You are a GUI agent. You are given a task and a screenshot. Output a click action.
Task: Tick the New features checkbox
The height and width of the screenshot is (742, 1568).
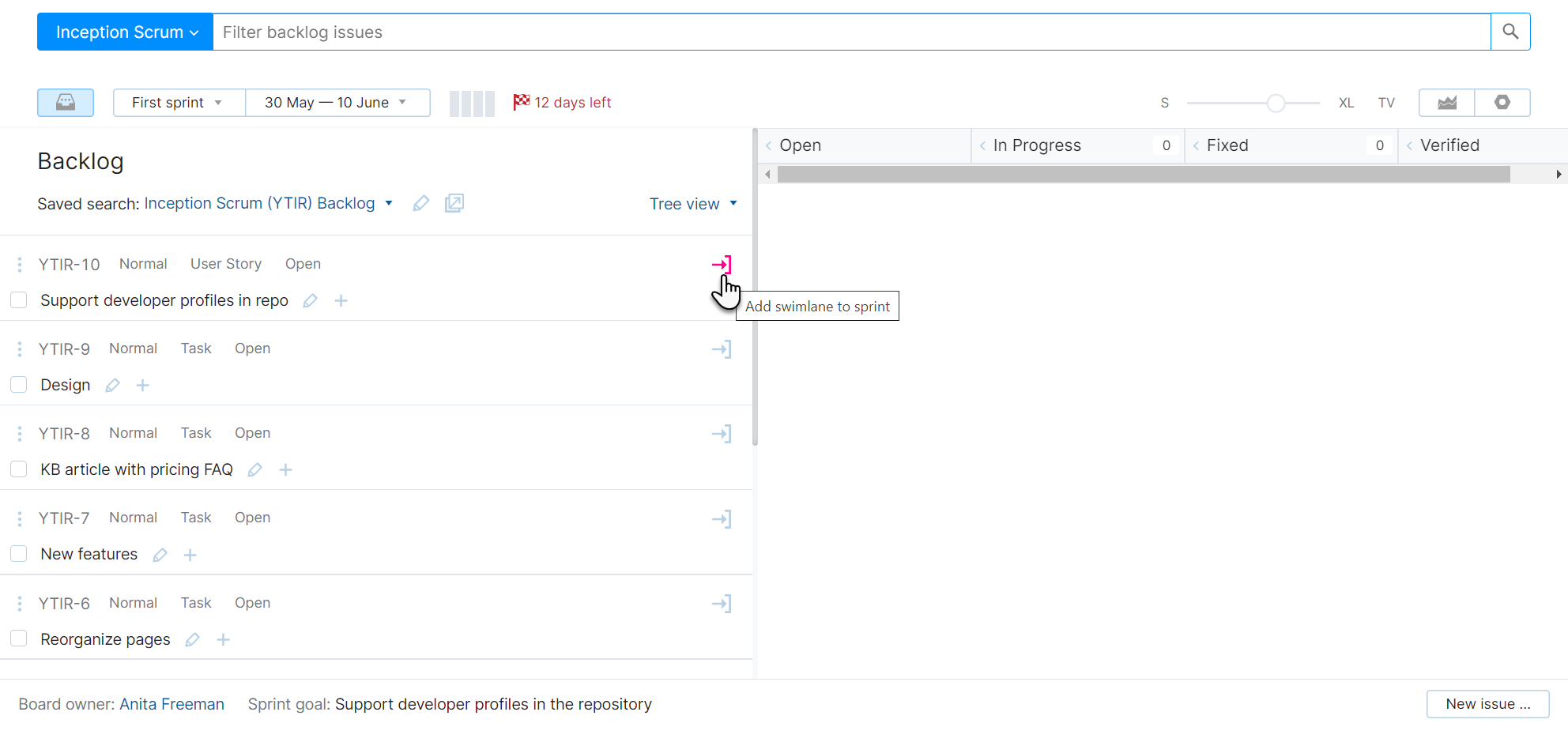(19, 554)
